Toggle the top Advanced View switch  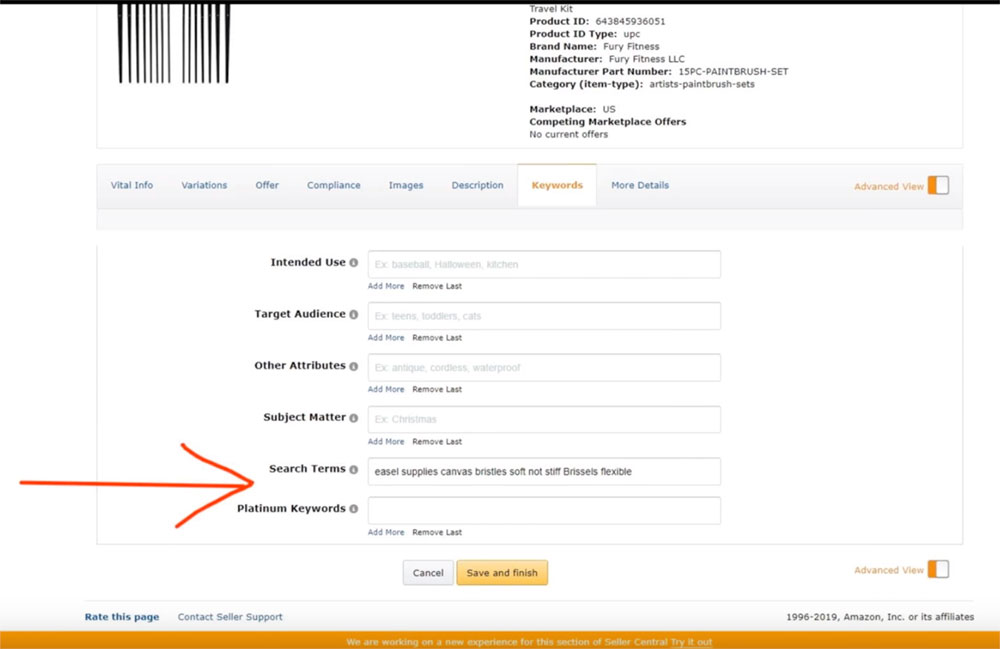tap(937, 185)
